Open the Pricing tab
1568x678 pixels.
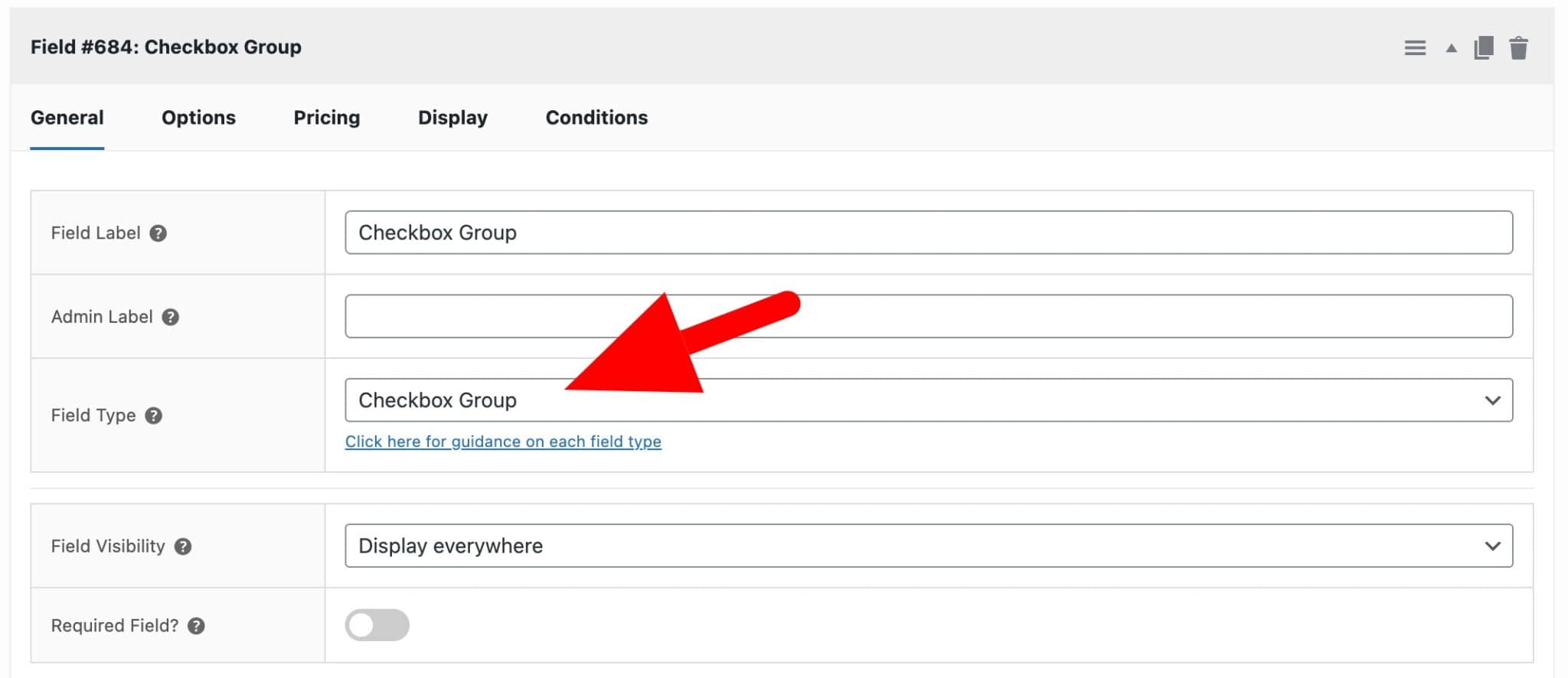click(x=327, y=118)
